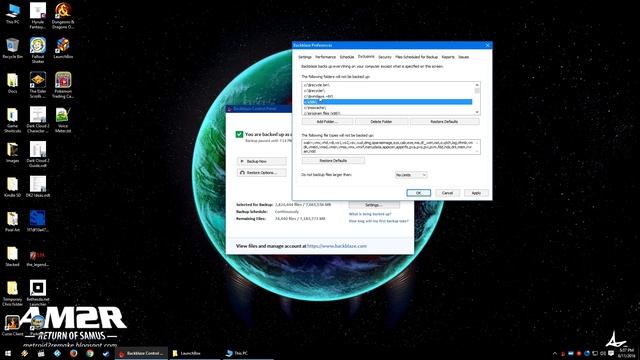
Task: Restore Defaults for excluded file types
Action: [333, 161]
